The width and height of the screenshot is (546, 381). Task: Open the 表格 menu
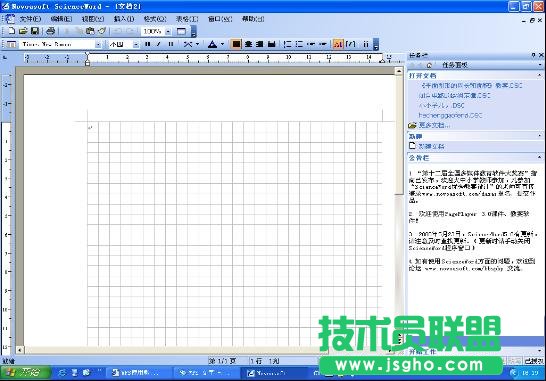[x=187, y=19]
